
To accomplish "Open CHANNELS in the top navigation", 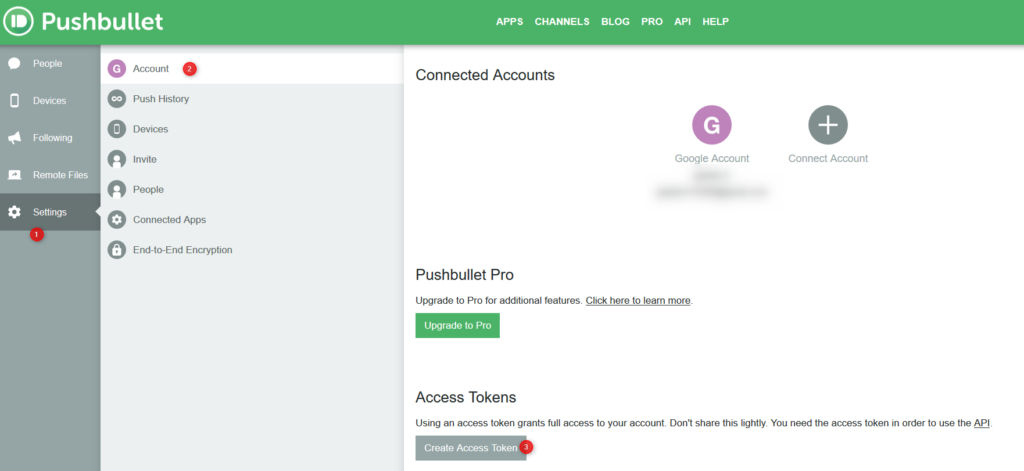I will (562, 22).
